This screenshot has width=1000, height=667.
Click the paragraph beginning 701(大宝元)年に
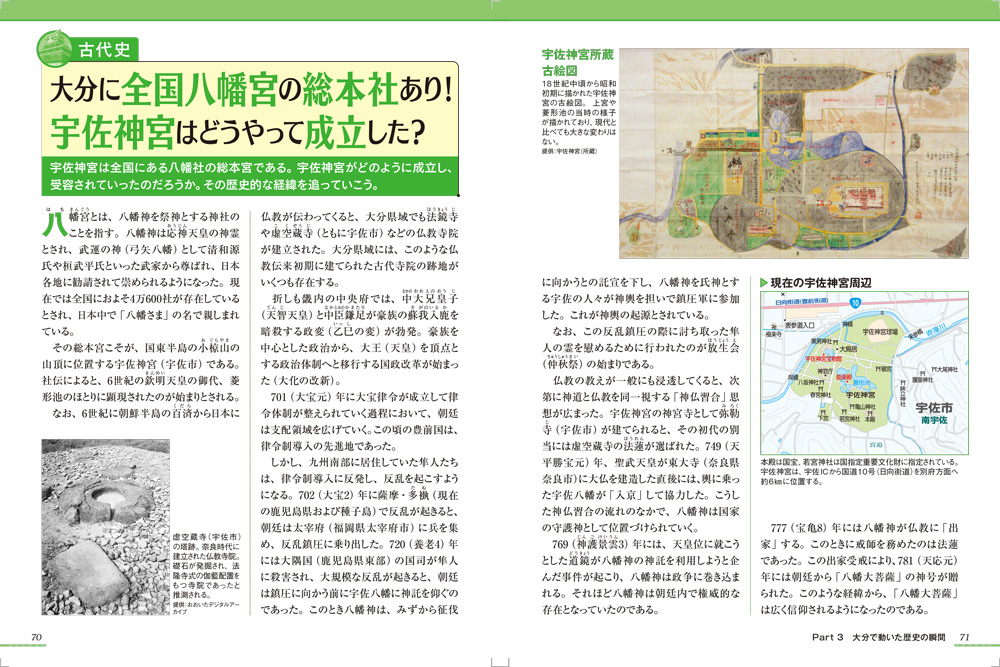click(x=359, y=421)
